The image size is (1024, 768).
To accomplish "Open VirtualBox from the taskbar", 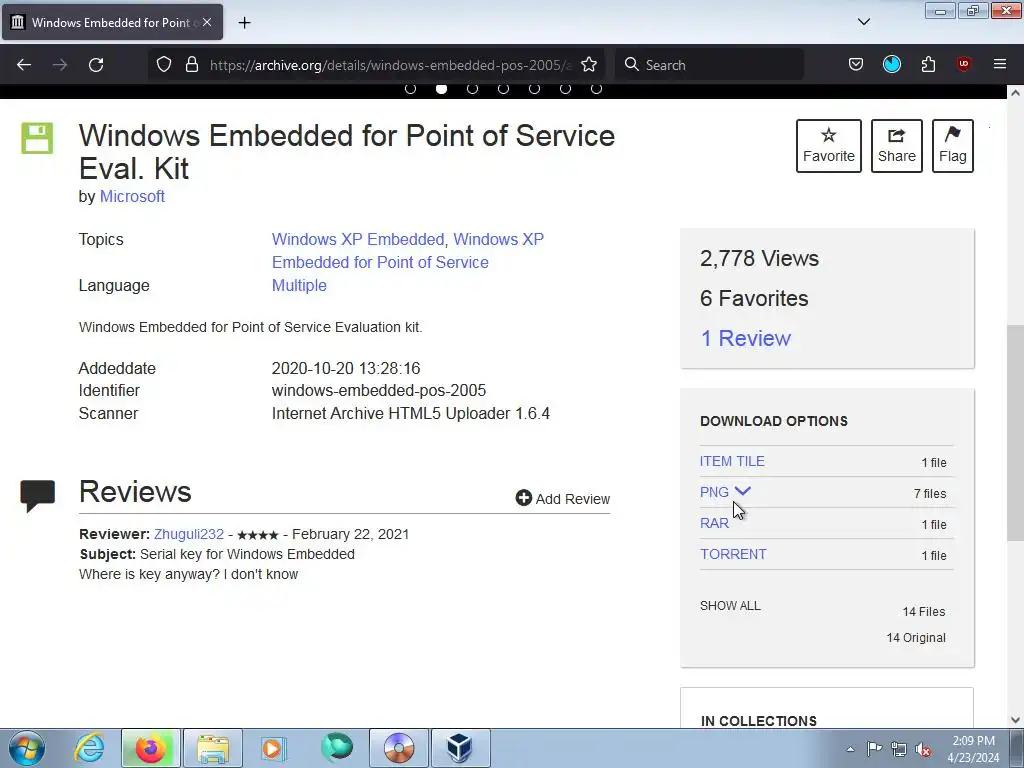I will [460, 748].
